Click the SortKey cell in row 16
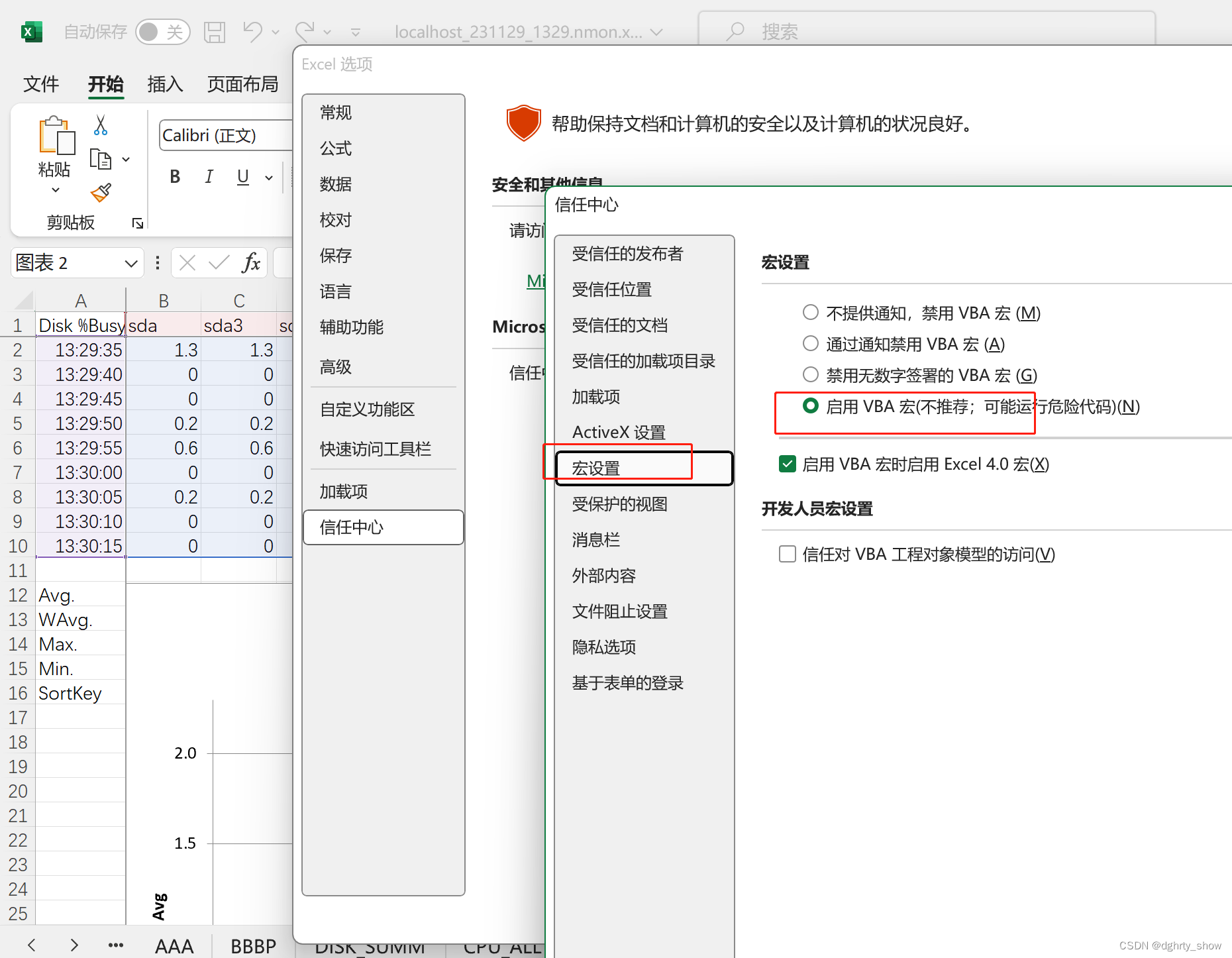The height and width of the screenshot is (958, 1232). click(x=80, y=693)
